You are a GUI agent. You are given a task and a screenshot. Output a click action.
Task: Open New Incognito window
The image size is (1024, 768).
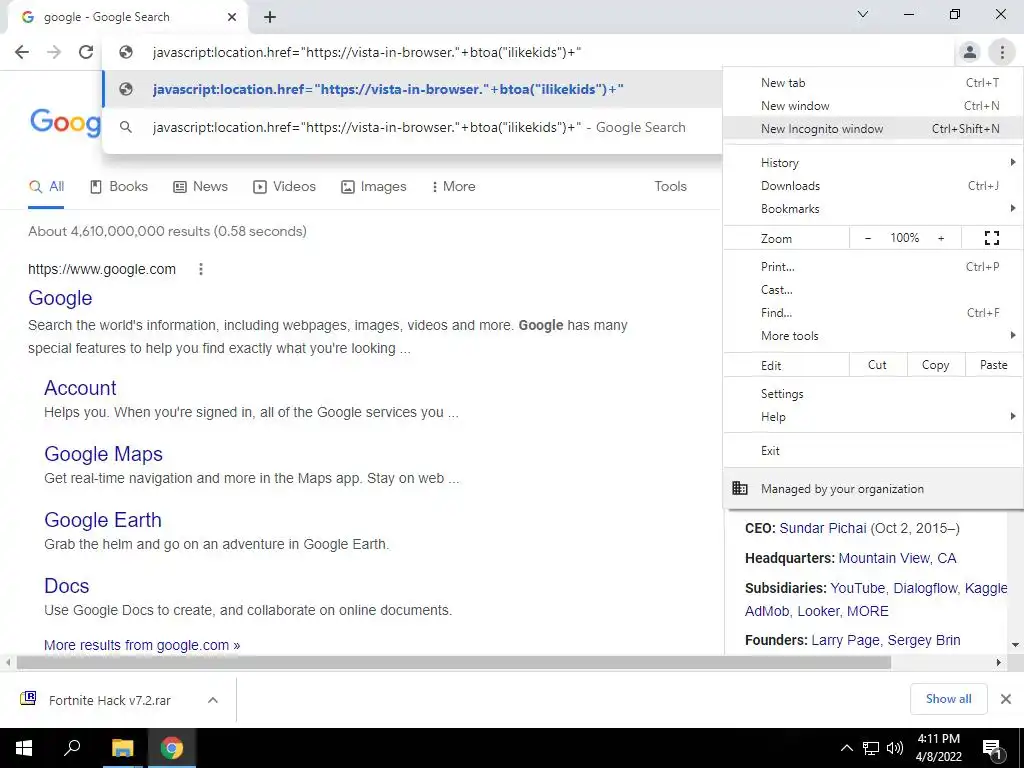point(874,129)
